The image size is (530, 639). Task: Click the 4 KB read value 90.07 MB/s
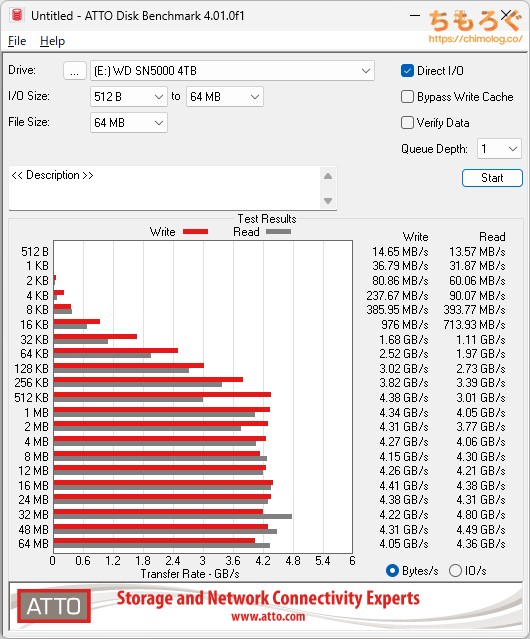pos(477,295)
